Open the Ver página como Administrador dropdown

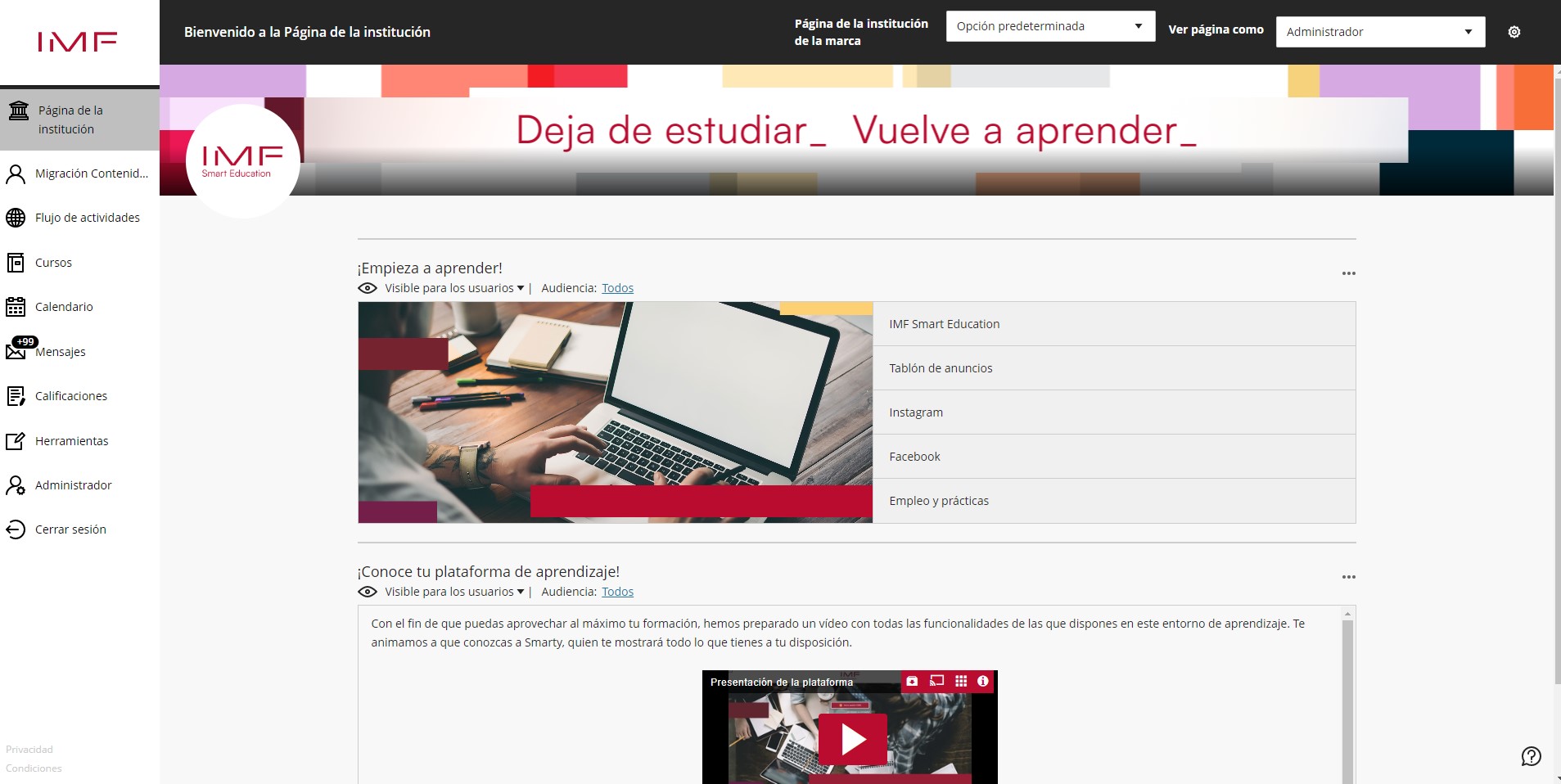coord(1380,32)
